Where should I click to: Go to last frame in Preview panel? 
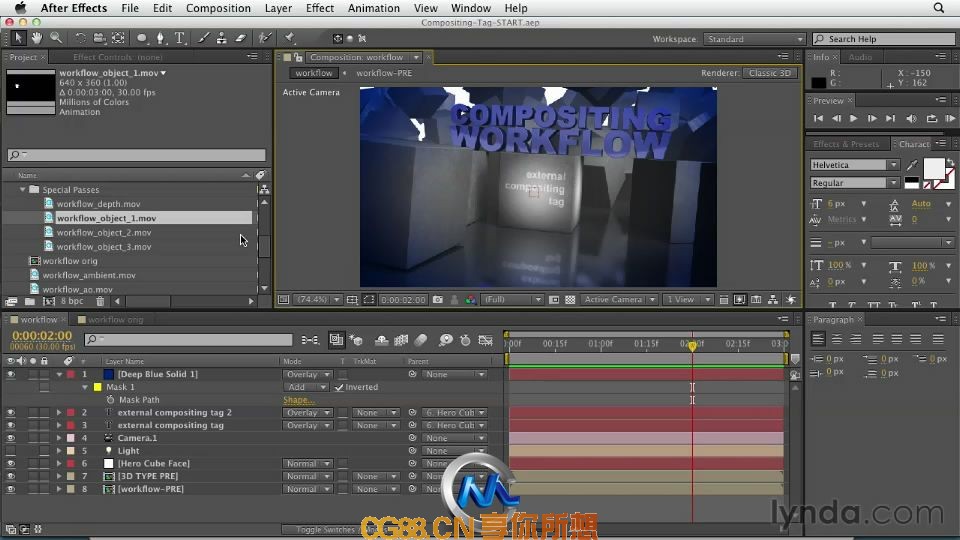coord(890,118)
